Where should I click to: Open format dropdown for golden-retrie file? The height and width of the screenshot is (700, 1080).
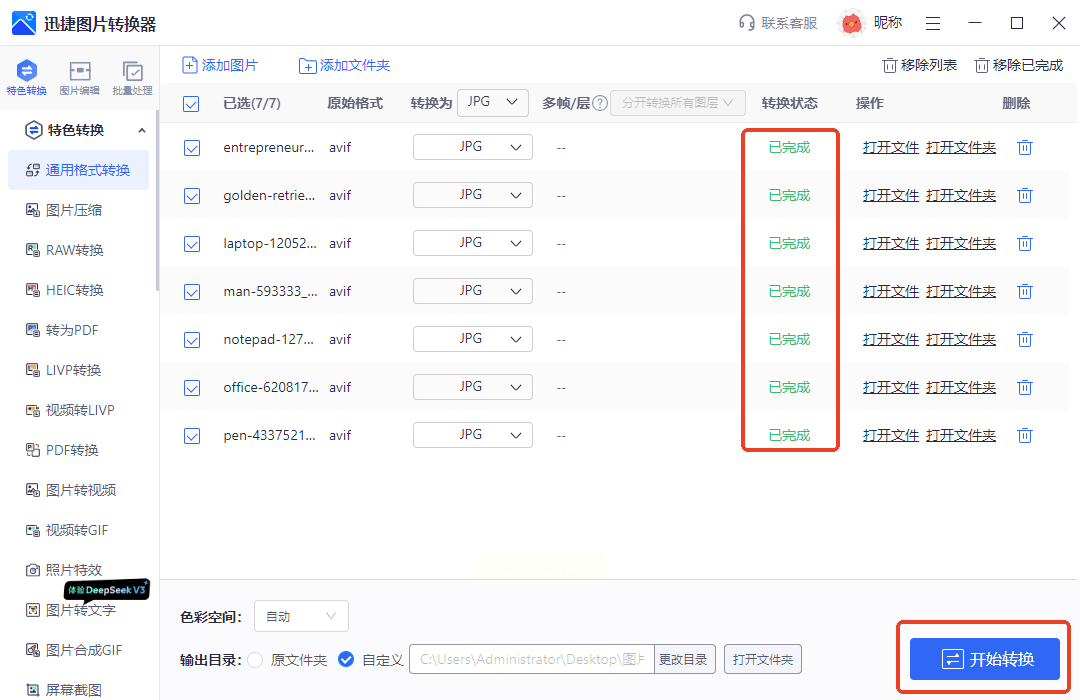[472, 195]
